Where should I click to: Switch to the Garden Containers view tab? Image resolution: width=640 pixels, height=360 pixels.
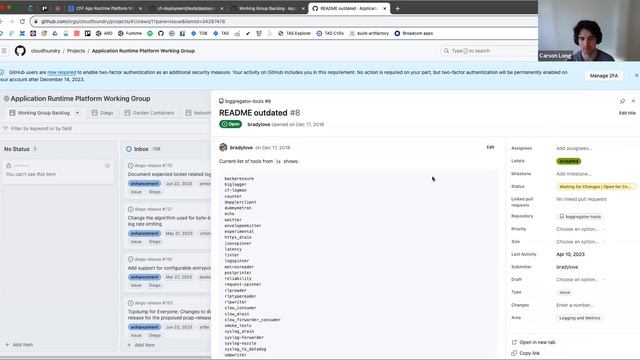click(149, 113)
